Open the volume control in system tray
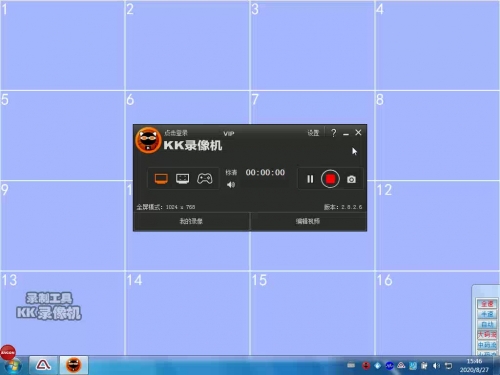The height and width of the screenshot is (375, 500). click(436, 366)
